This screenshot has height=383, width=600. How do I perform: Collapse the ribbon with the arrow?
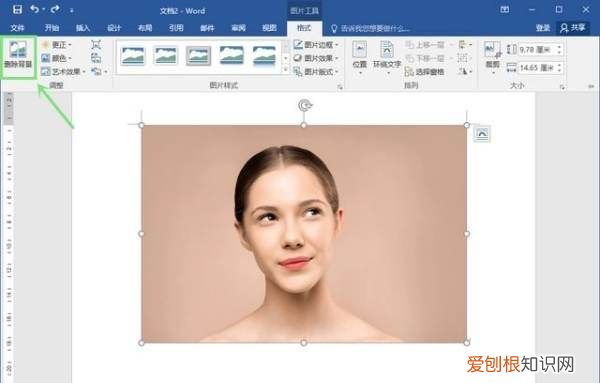point(591,87)
